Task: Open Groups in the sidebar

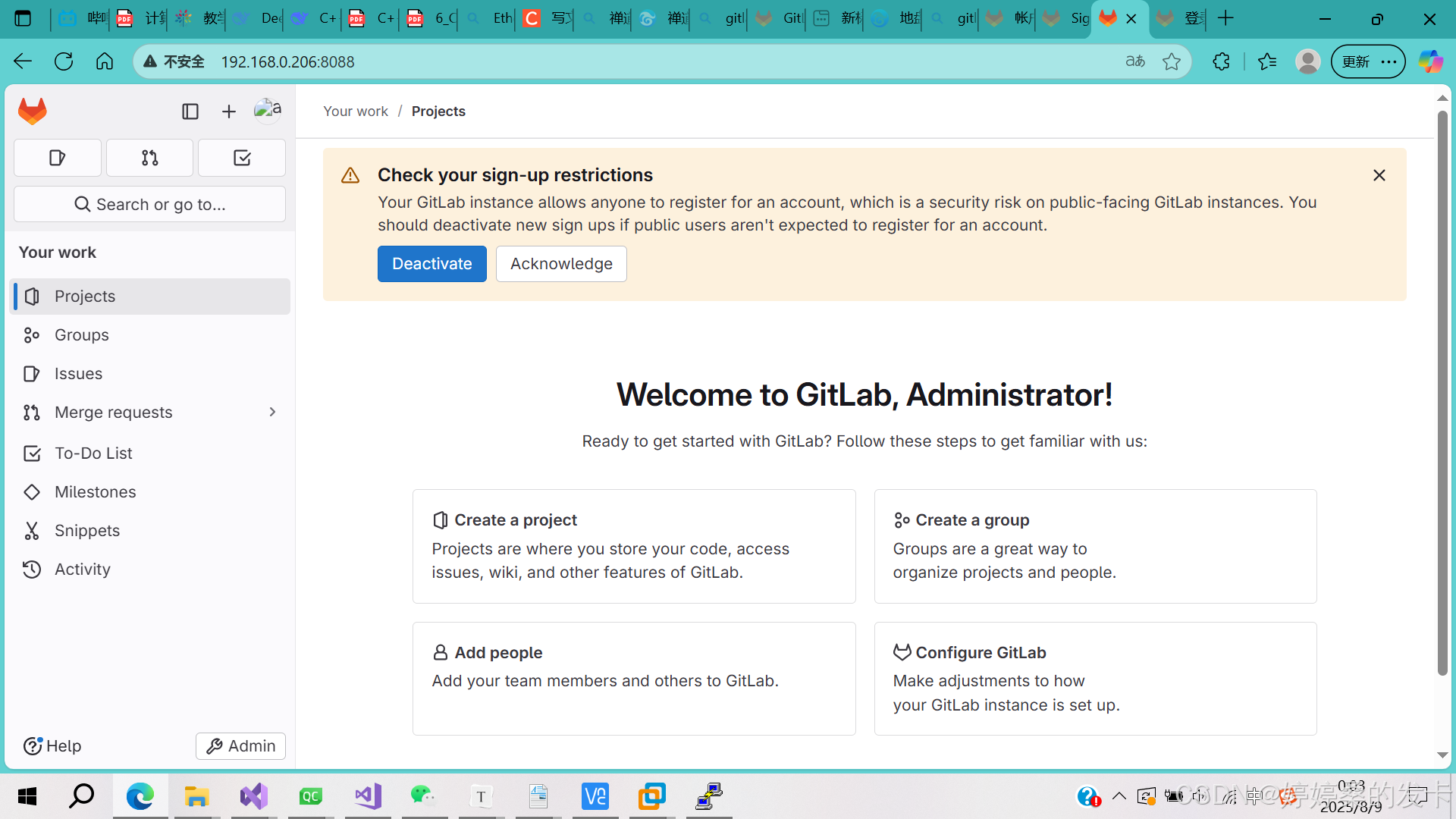Action: [150, 334]
